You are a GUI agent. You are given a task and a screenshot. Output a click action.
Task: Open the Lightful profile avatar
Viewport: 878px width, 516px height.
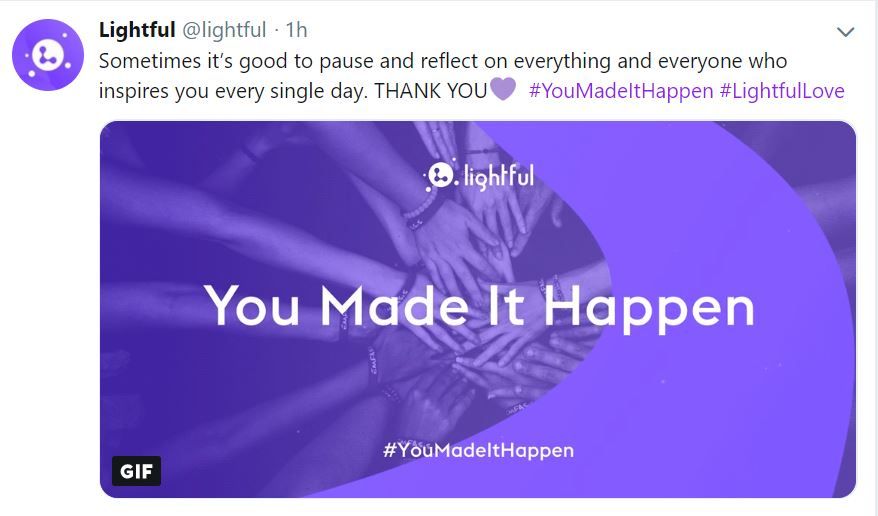click(x=48, y=55)
